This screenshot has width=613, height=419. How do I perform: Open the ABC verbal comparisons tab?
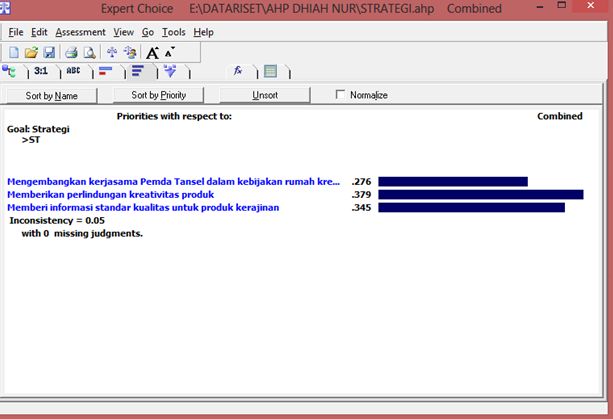coord(73,71)
